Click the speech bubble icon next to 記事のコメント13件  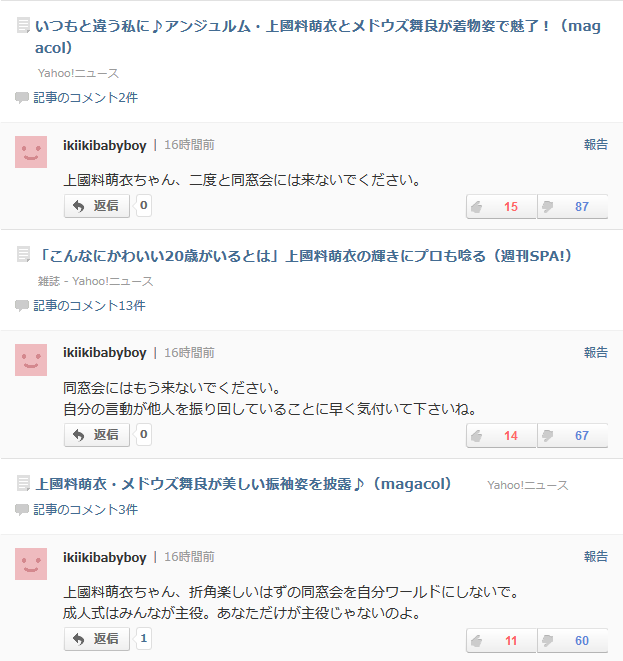click(x=22, y=306)
